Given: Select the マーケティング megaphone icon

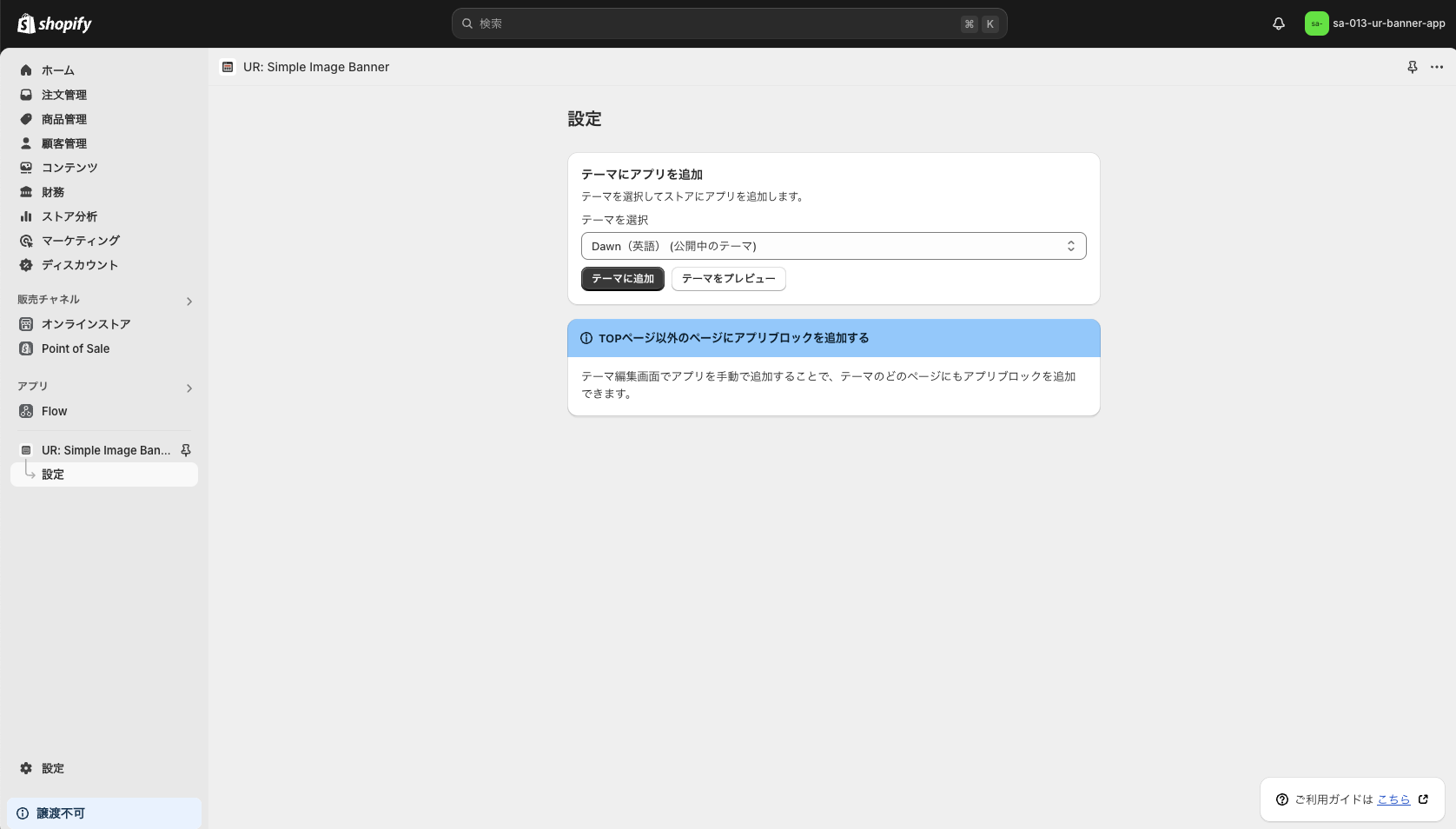Looking at the screenshot, I should pos(26,241).
